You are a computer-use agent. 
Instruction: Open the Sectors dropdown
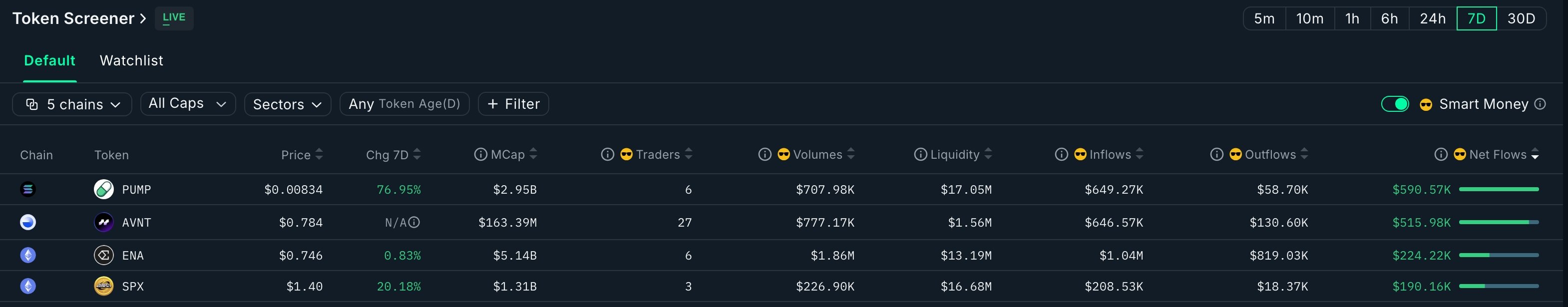tap(287, 104)
